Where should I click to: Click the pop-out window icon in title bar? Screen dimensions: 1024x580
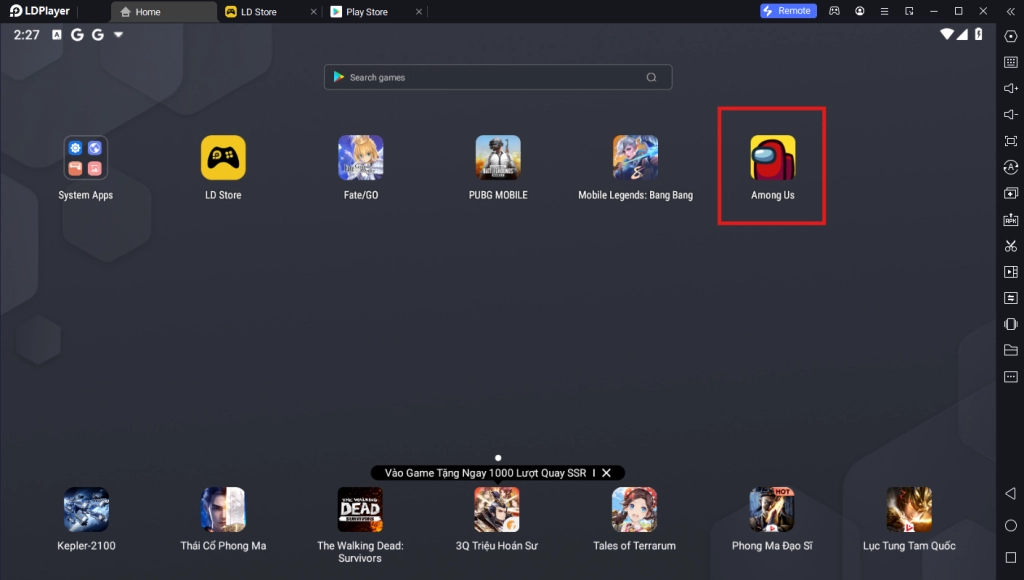point(909,11)
